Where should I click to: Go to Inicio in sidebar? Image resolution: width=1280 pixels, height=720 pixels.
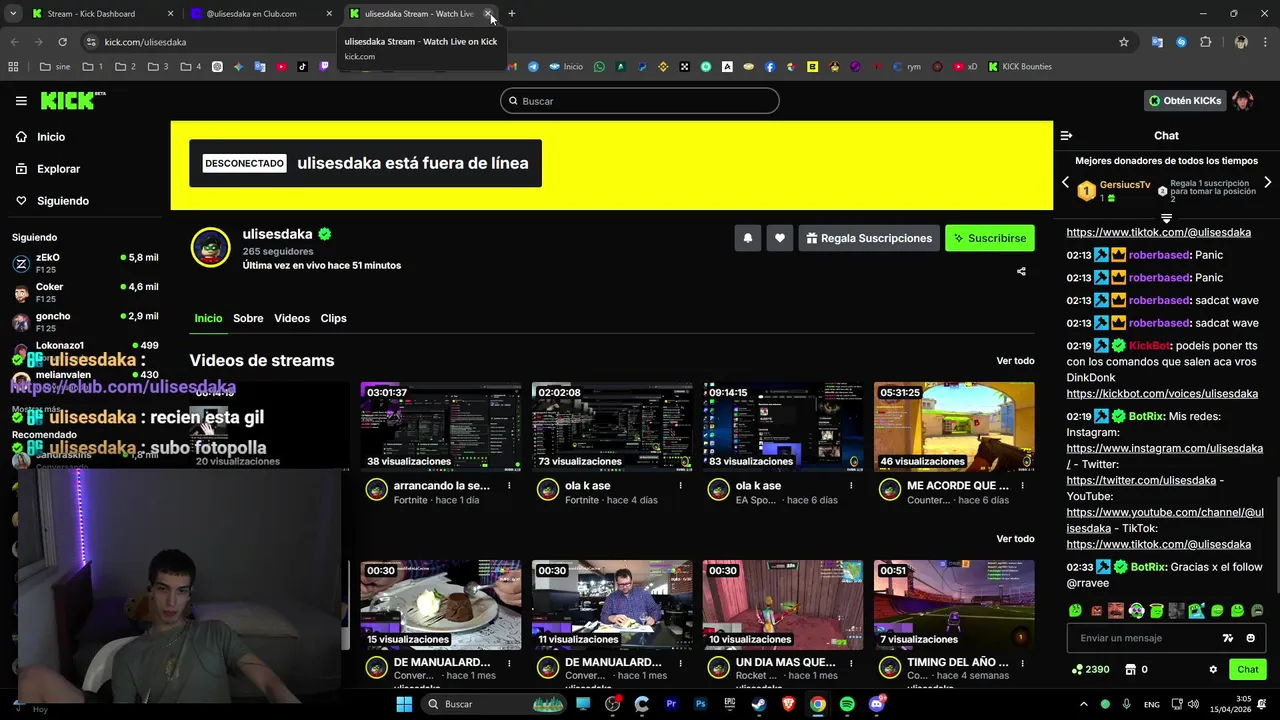pyautogui.click(x=51, y=137)
